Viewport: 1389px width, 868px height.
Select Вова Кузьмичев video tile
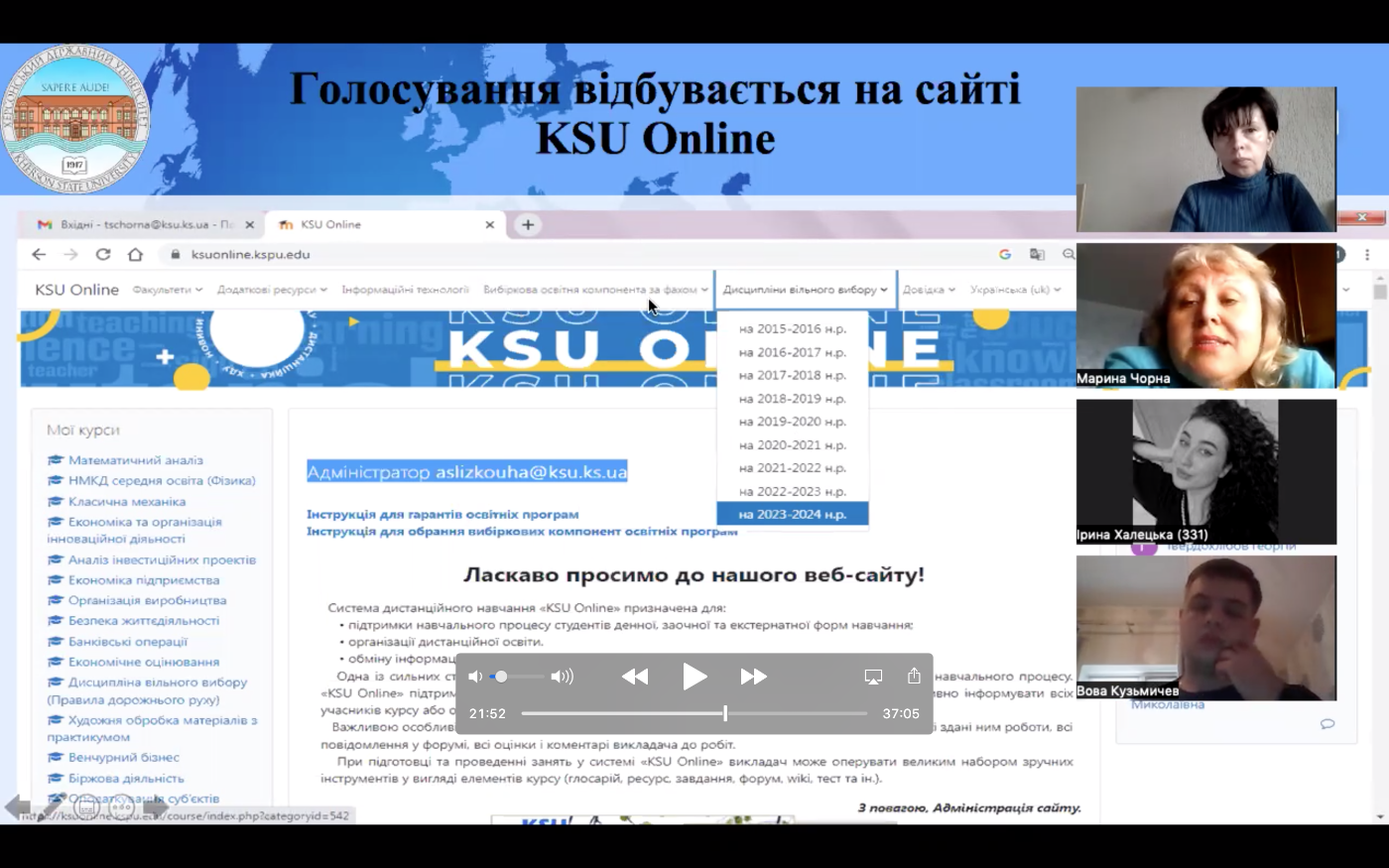pos(1206,628)
